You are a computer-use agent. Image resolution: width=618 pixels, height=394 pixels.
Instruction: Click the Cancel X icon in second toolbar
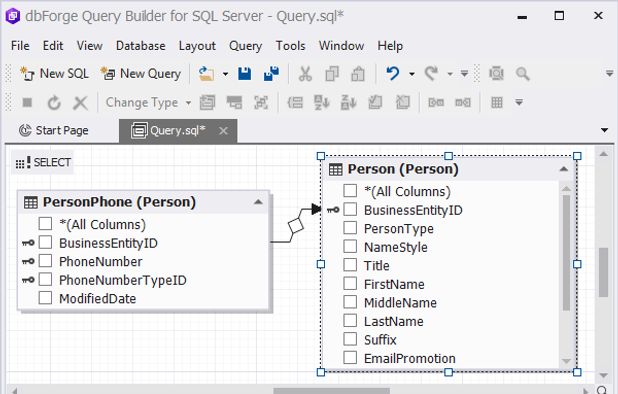point(80,103)
